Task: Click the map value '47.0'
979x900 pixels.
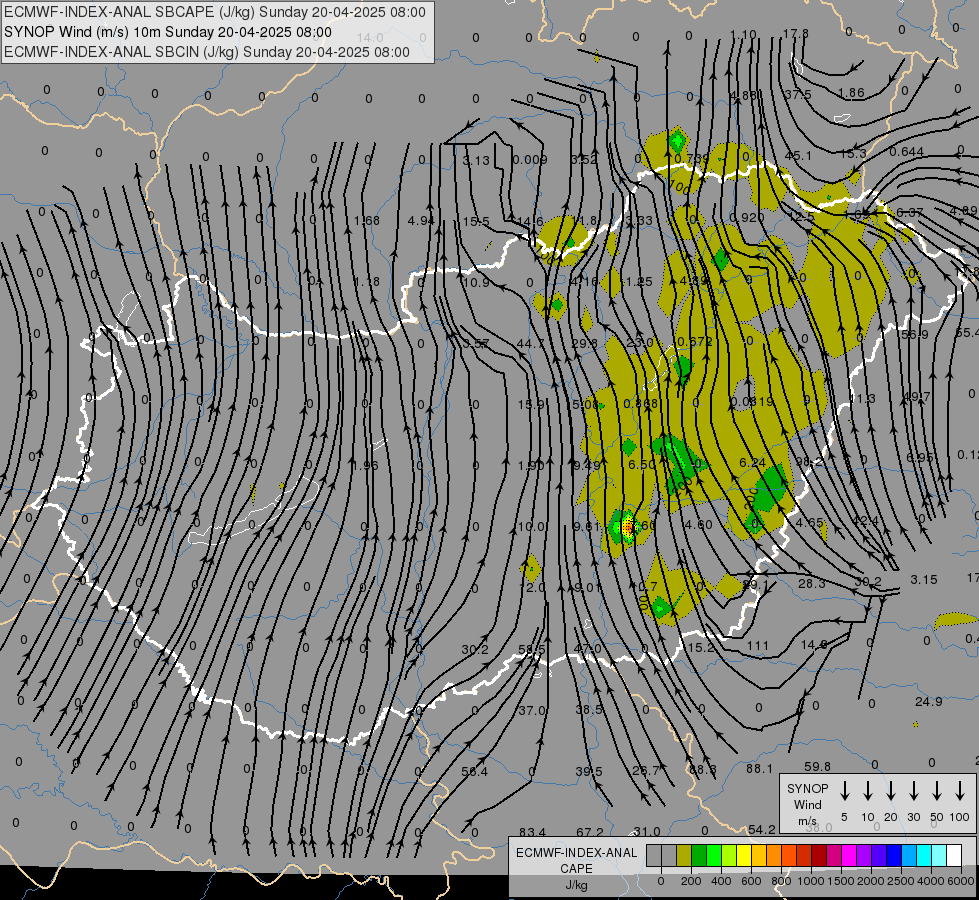Action: [x=587, y=648]
